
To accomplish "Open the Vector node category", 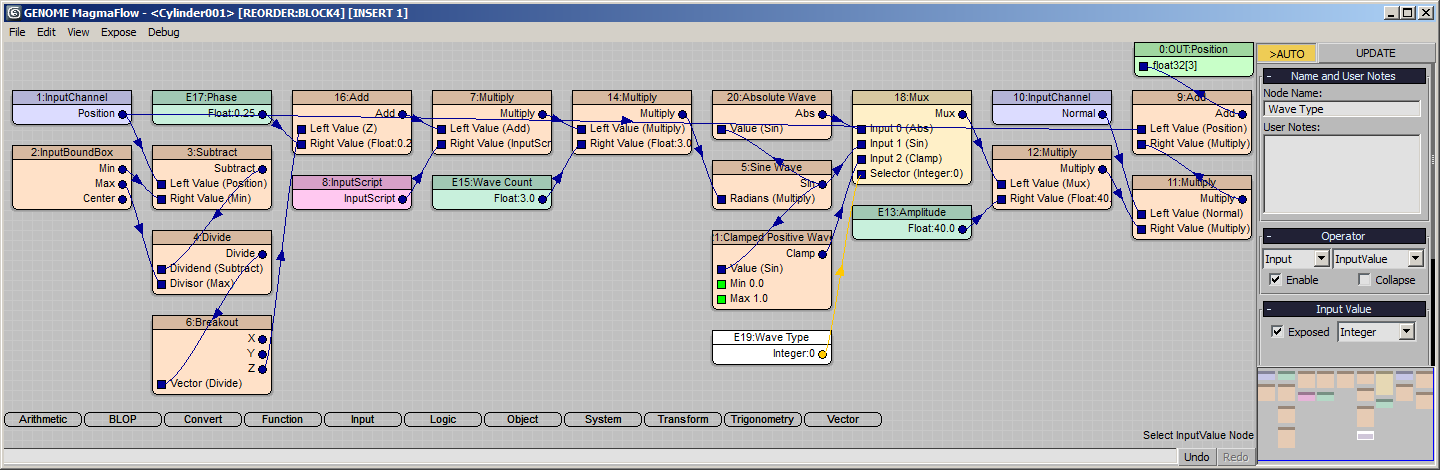I will coord(843,419).
